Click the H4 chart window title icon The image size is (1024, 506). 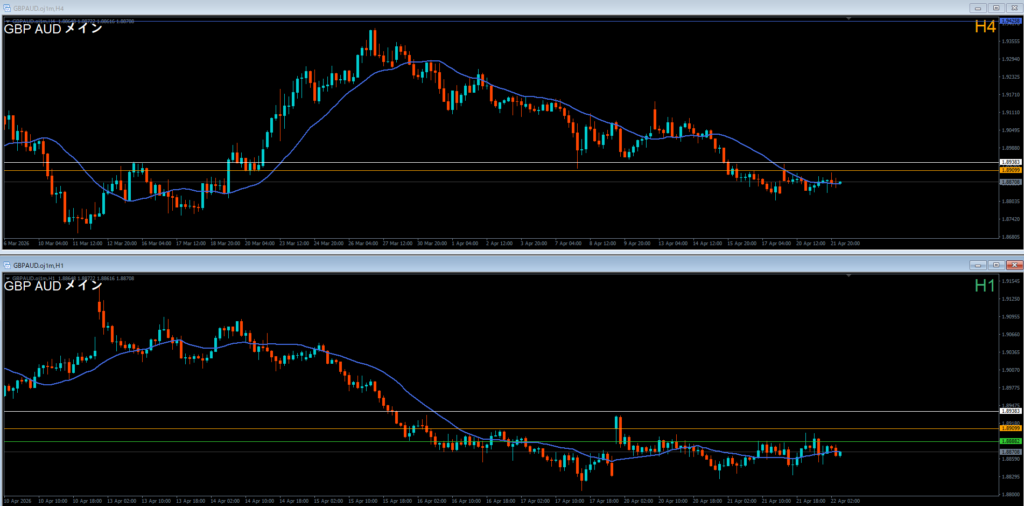pyautogui.click(x=7, y=8)
